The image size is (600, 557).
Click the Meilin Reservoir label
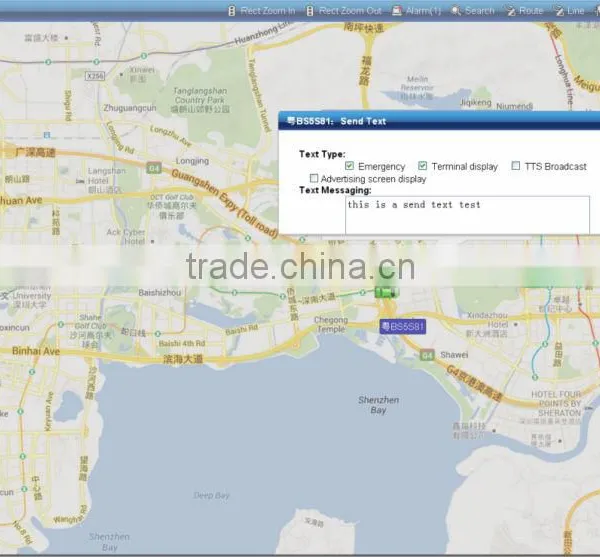pyautogui.click(x=417, y=83)
